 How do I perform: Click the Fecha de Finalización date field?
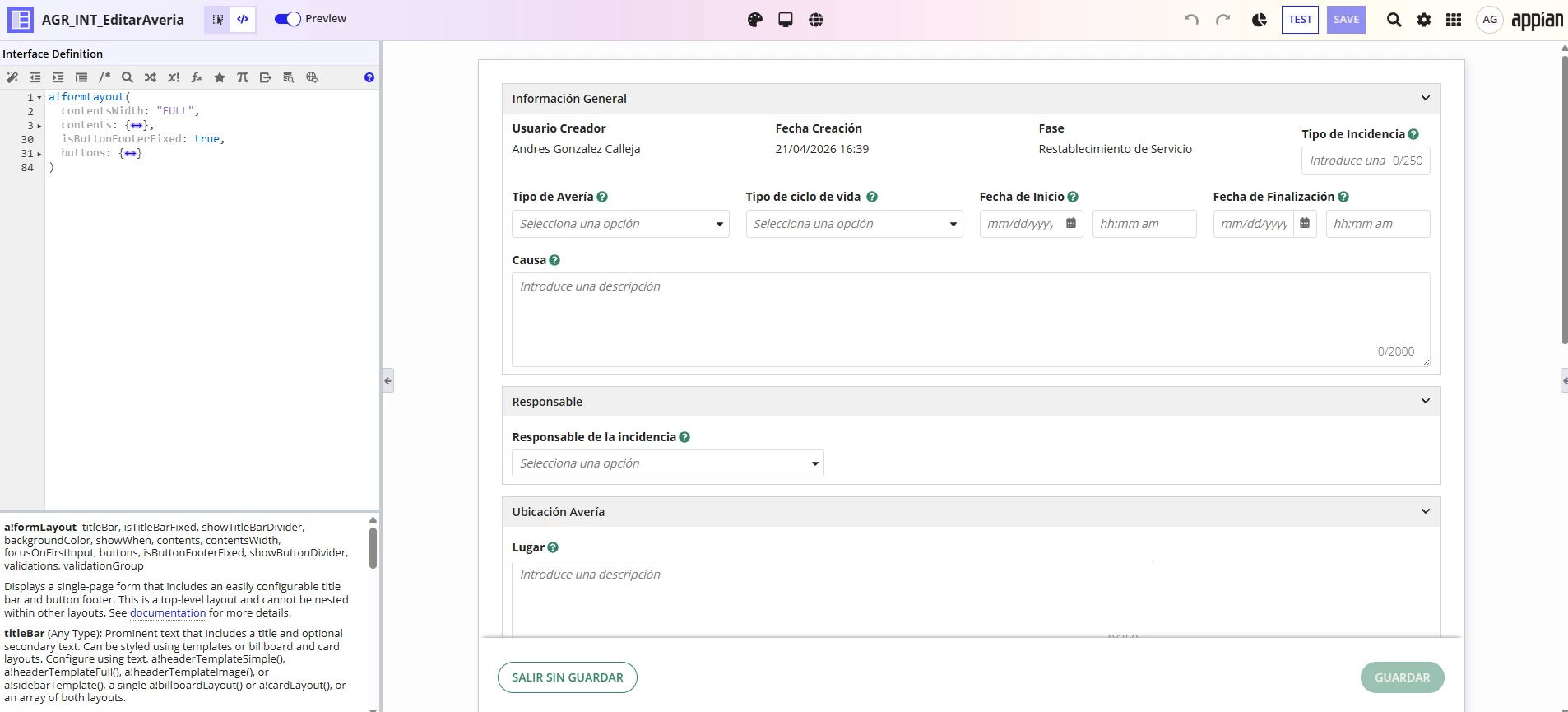click(x=1254, y=224)
